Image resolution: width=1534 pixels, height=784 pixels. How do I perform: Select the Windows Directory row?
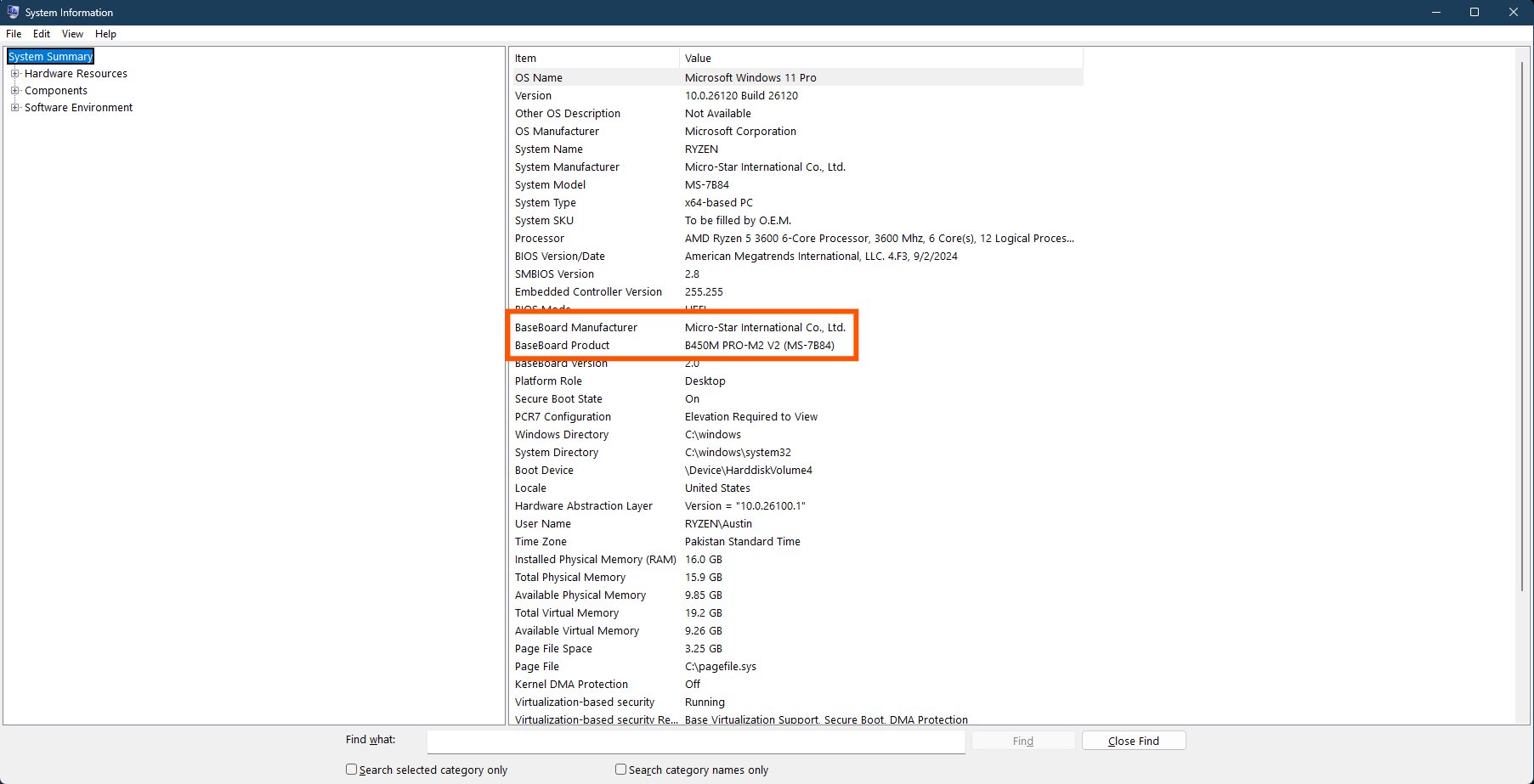pos(796,434)
